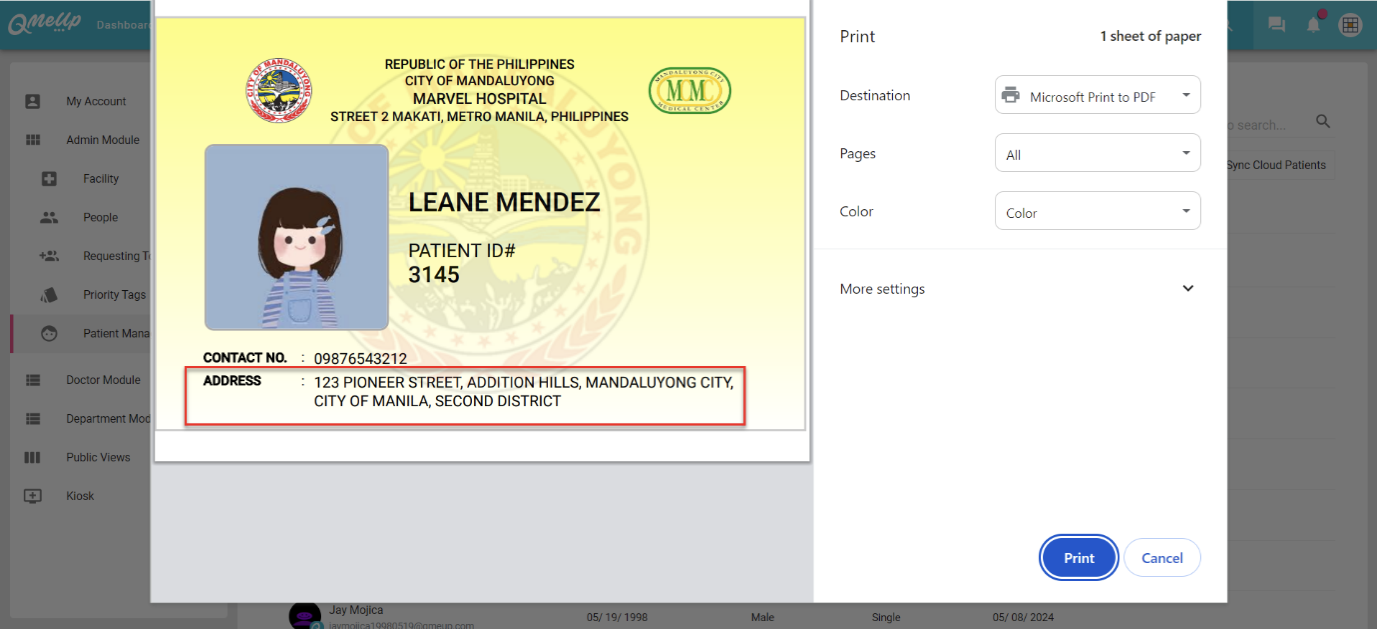Click the search magnifier icon
Image resolution: width=1377 pixels, height=629 pixels.
pos(1323,122)
